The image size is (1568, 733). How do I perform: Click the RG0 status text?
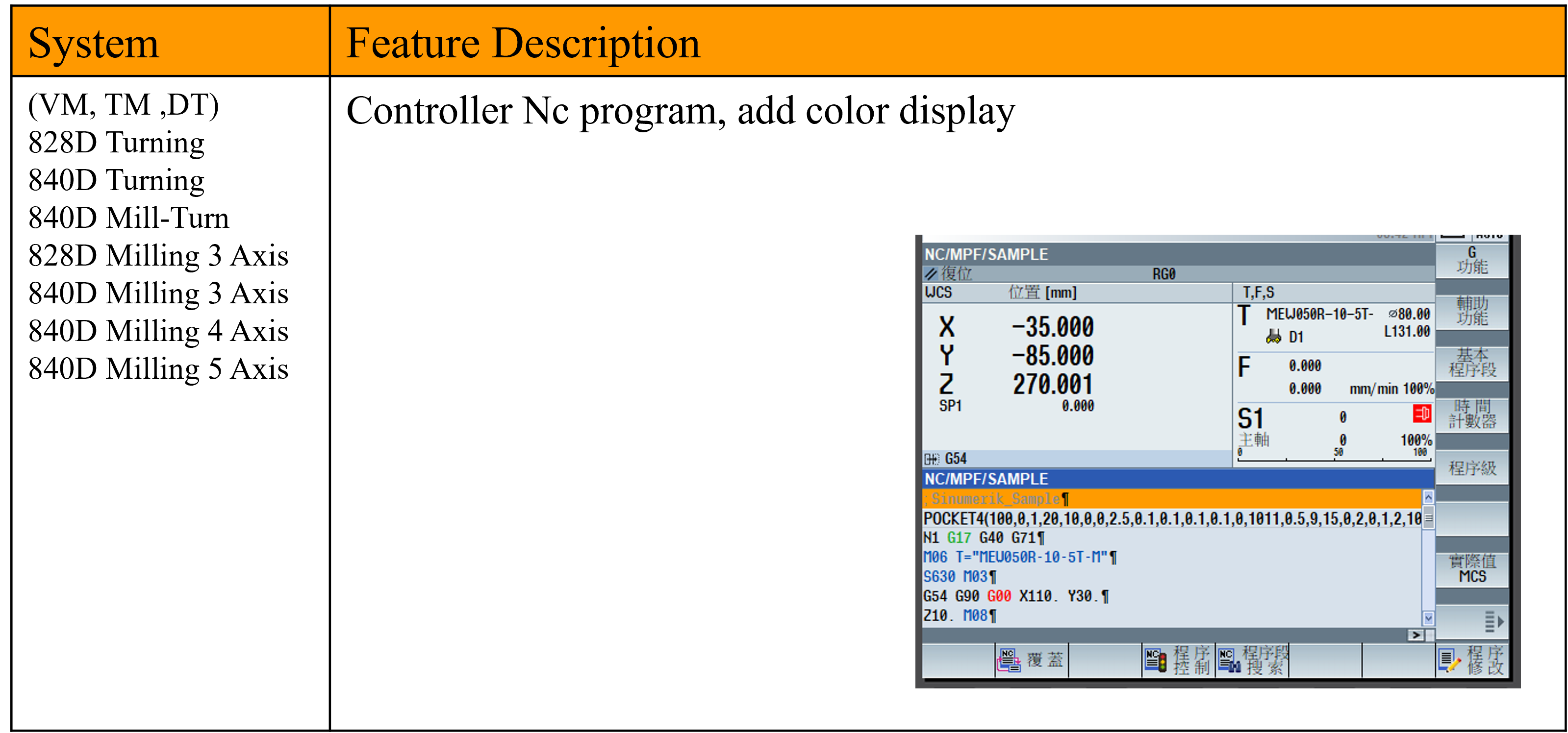(1164, 274)
